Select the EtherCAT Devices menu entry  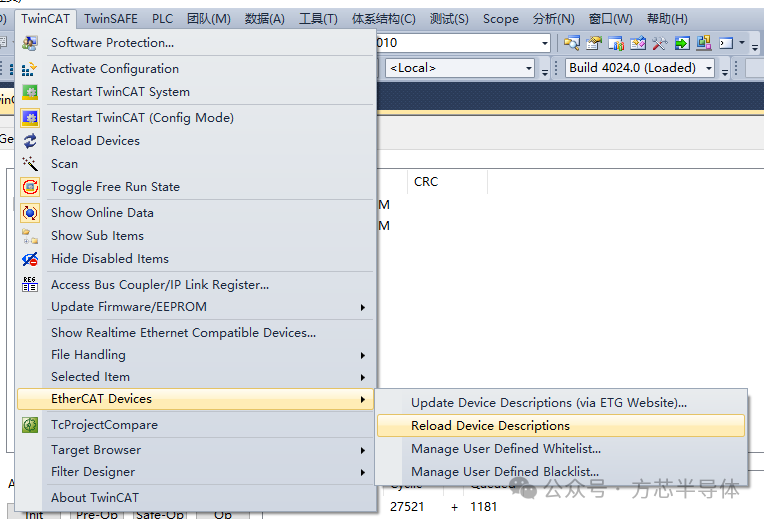click(195, 399)
